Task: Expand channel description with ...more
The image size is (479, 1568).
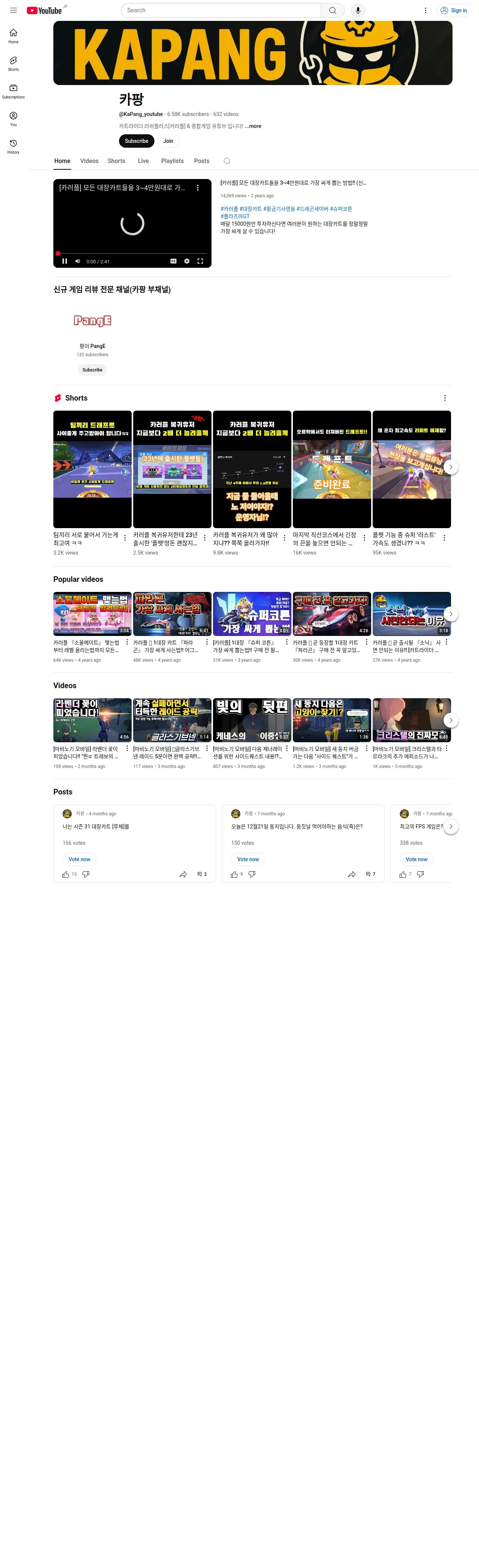Action: (x=253, y=126)
